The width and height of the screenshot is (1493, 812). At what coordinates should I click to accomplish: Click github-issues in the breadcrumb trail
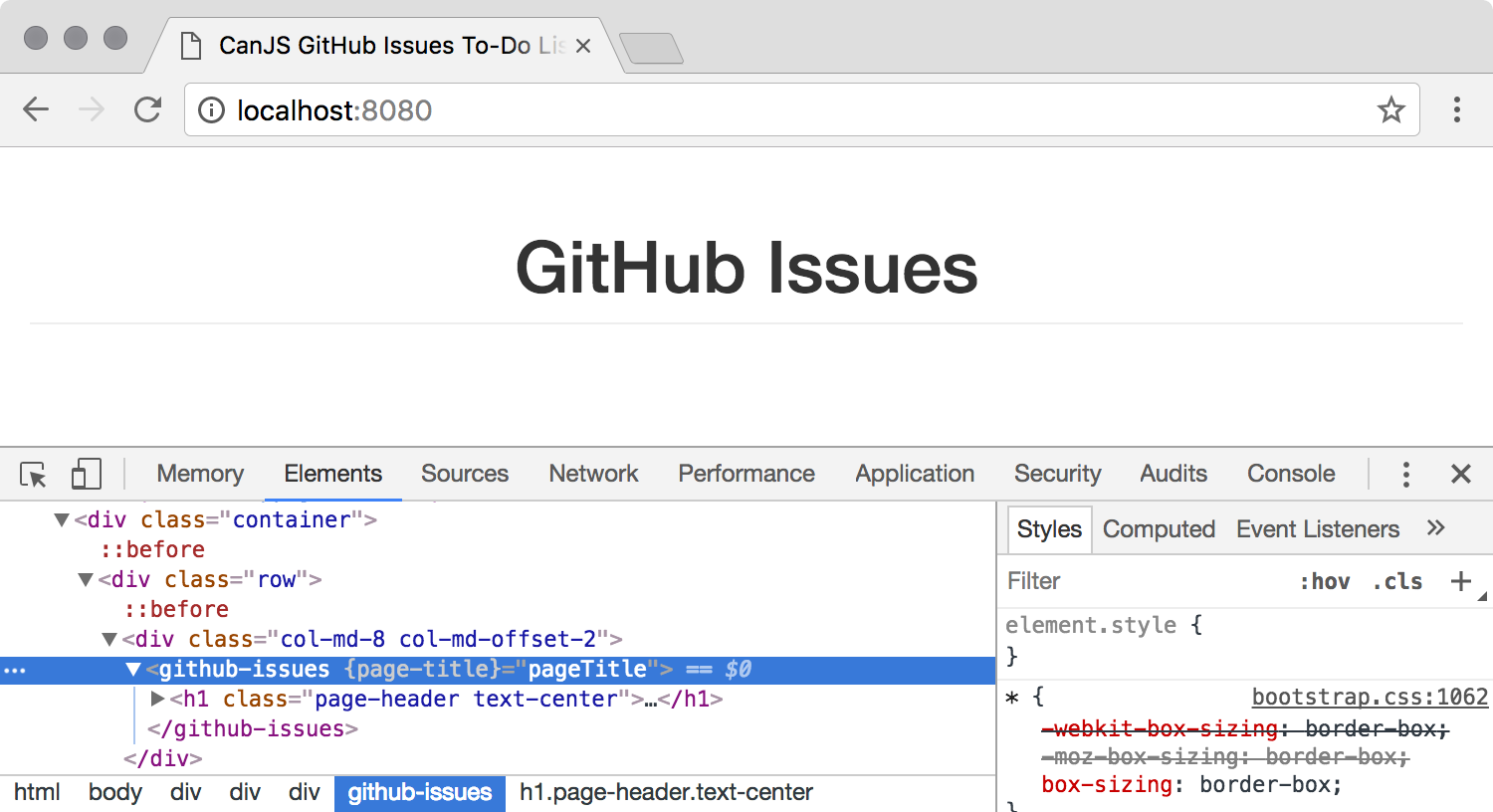pos(420,793)
